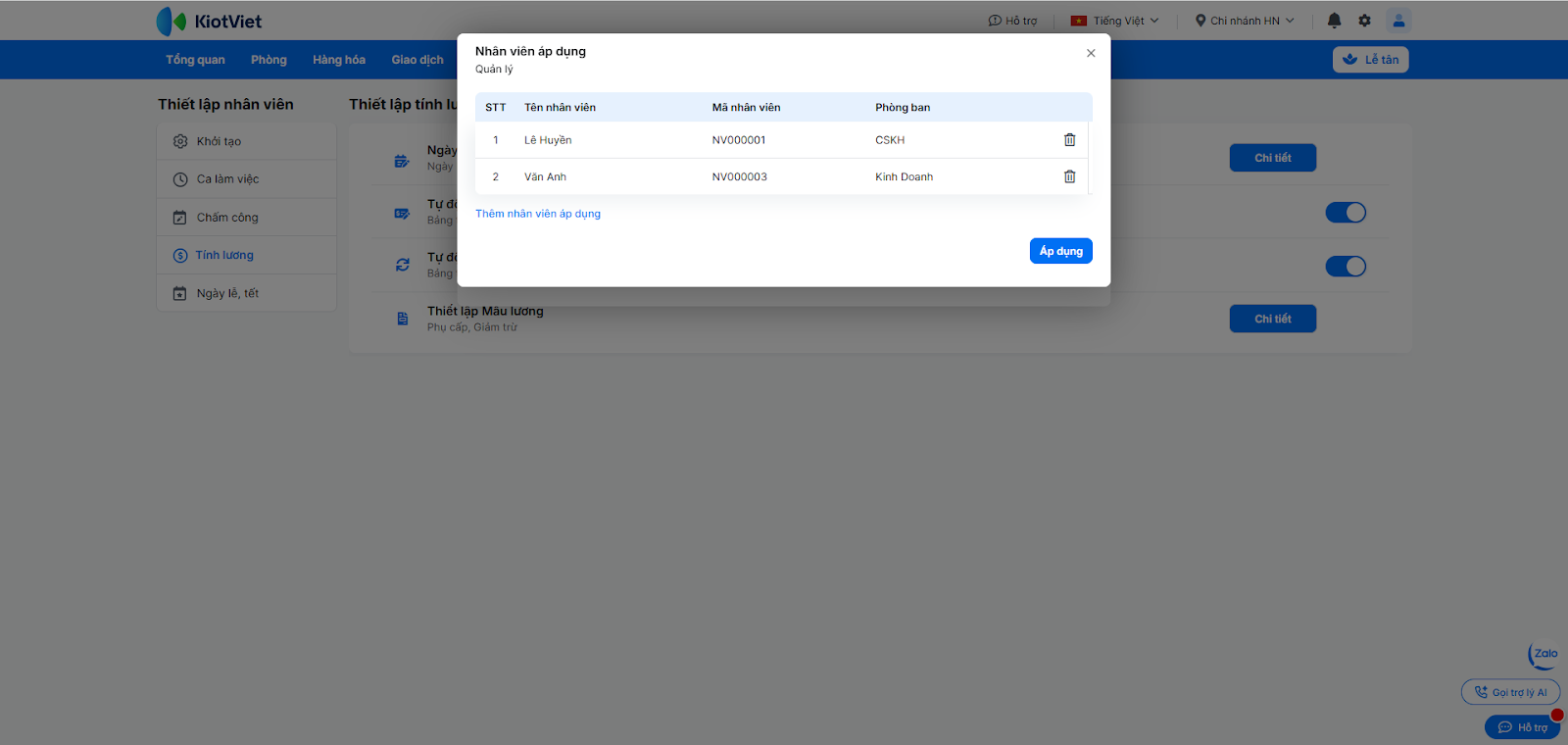This screenshot has width=1568, height=745.
Task: Click the payroll card icon in second row
Action: coord(402,213)
